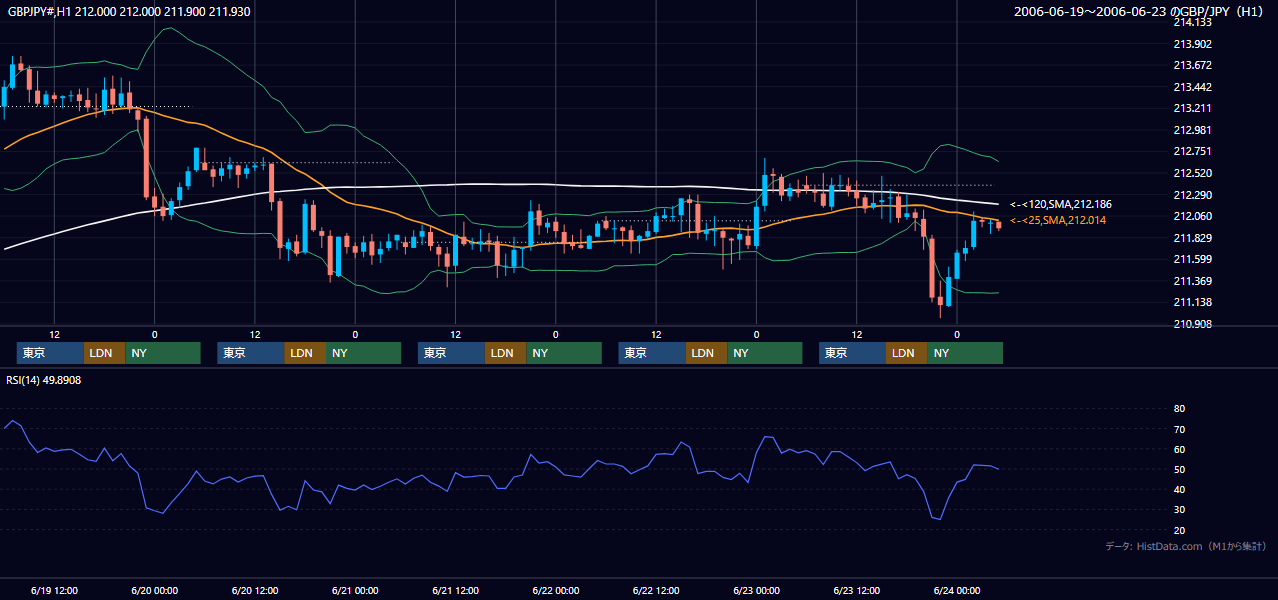Click the 東京 session box for 6/23

(852, 353)
